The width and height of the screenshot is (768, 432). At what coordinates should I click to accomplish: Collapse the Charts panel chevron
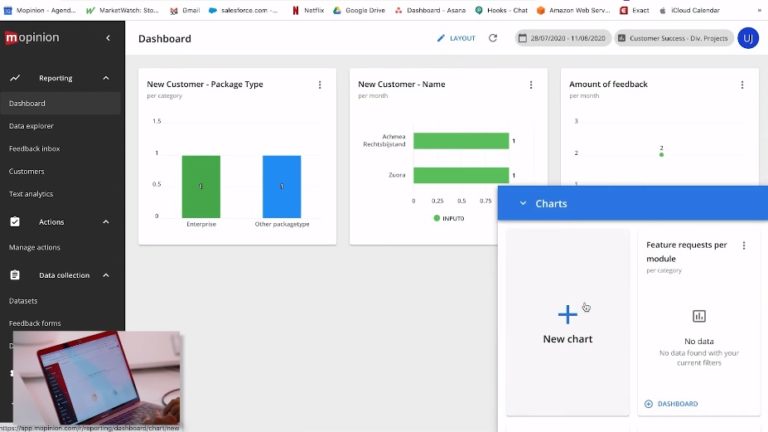[522, 203]
